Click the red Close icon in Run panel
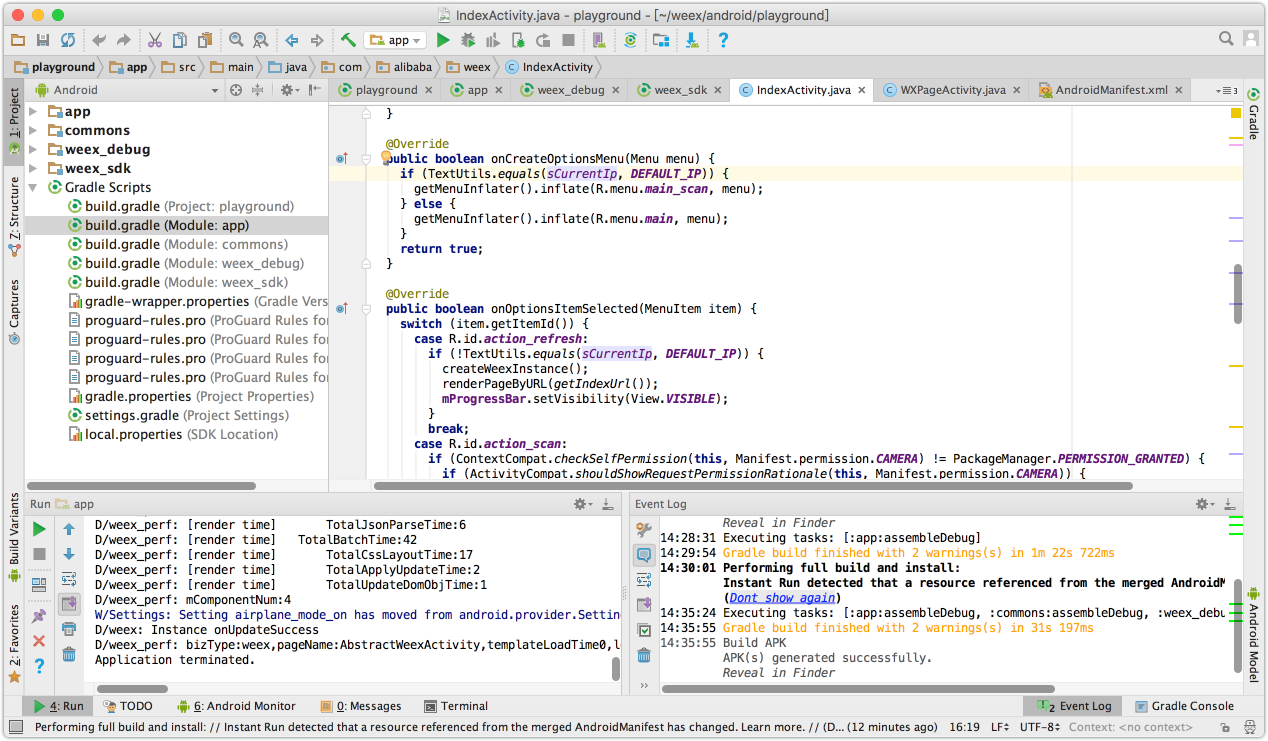The image size is (1268, 741). point(39,641)
